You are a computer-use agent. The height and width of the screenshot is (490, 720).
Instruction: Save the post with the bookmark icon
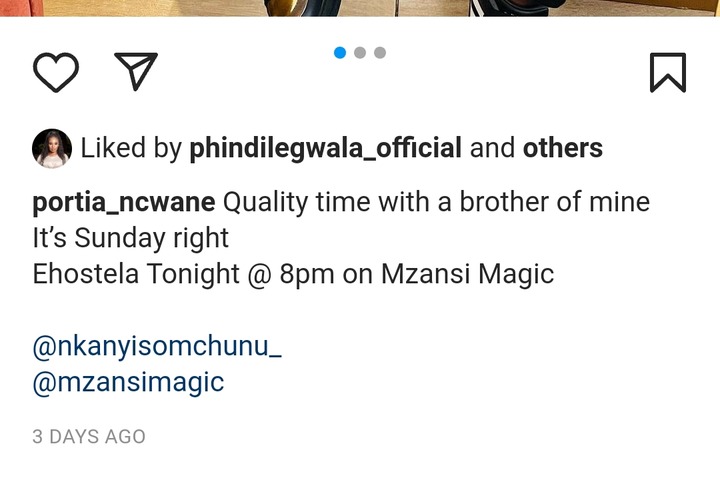(x=668, y=73)
